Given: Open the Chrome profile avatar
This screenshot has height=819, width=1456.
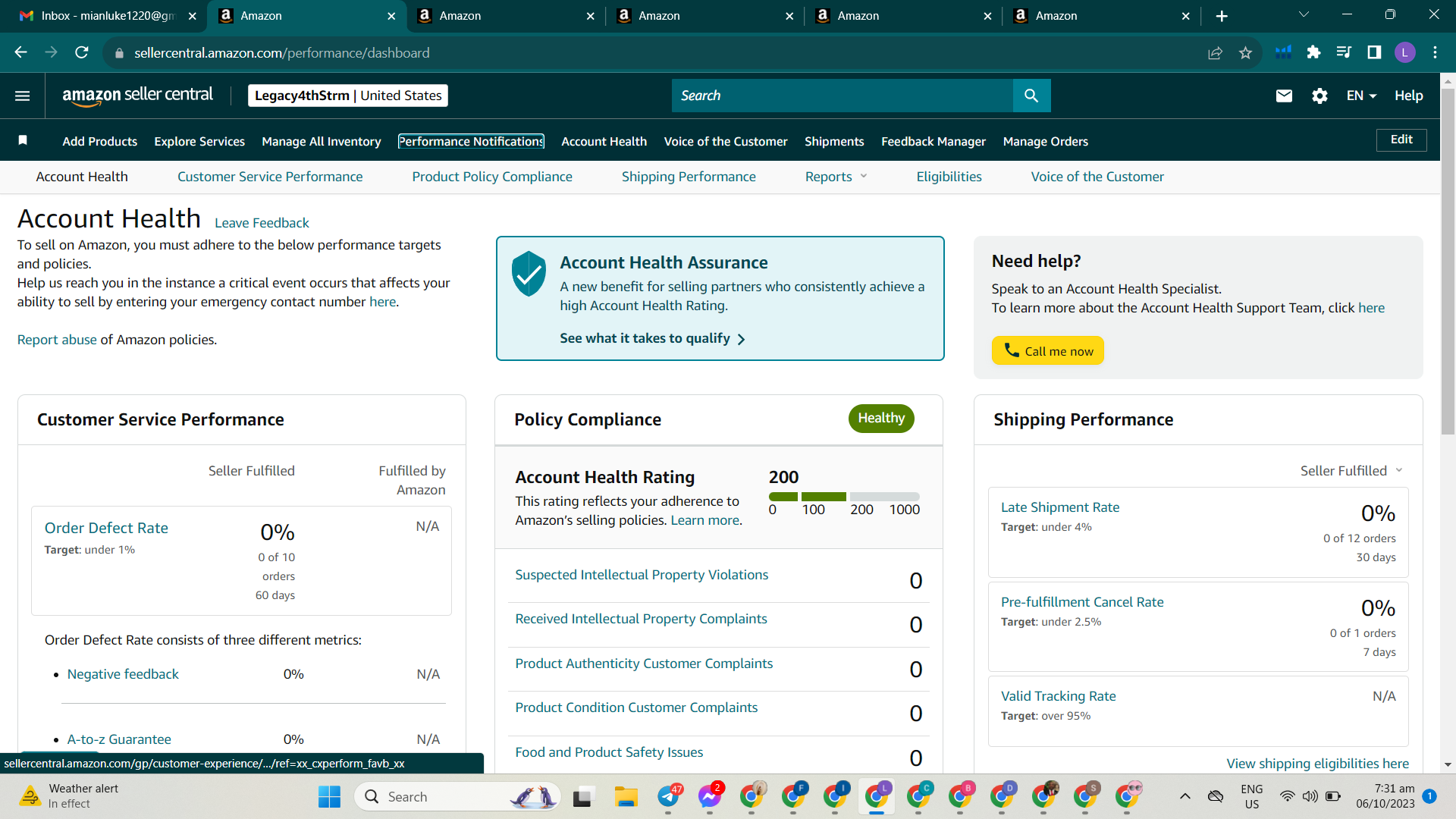Looking at the screenshot, I should 1404,52.
